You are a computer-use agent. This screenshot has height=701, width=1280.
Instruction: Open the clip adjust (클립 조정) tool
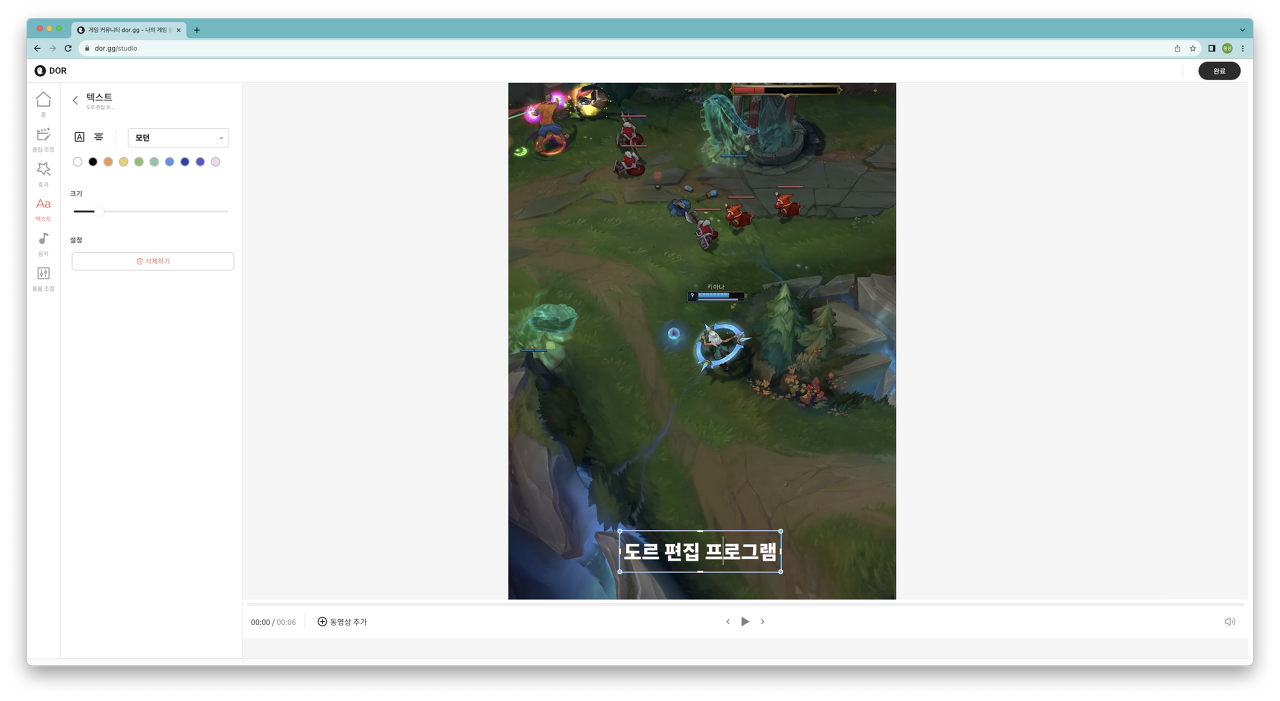pyautogui.click(x=43, y=138)
